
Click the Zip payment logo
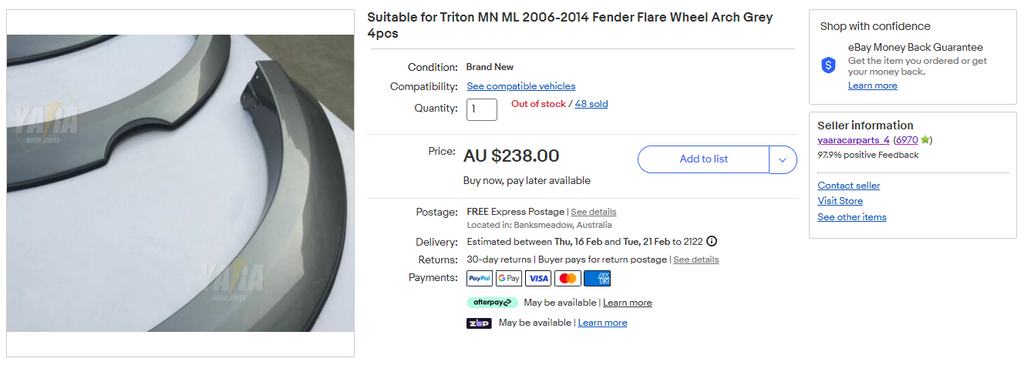point(479,323)
